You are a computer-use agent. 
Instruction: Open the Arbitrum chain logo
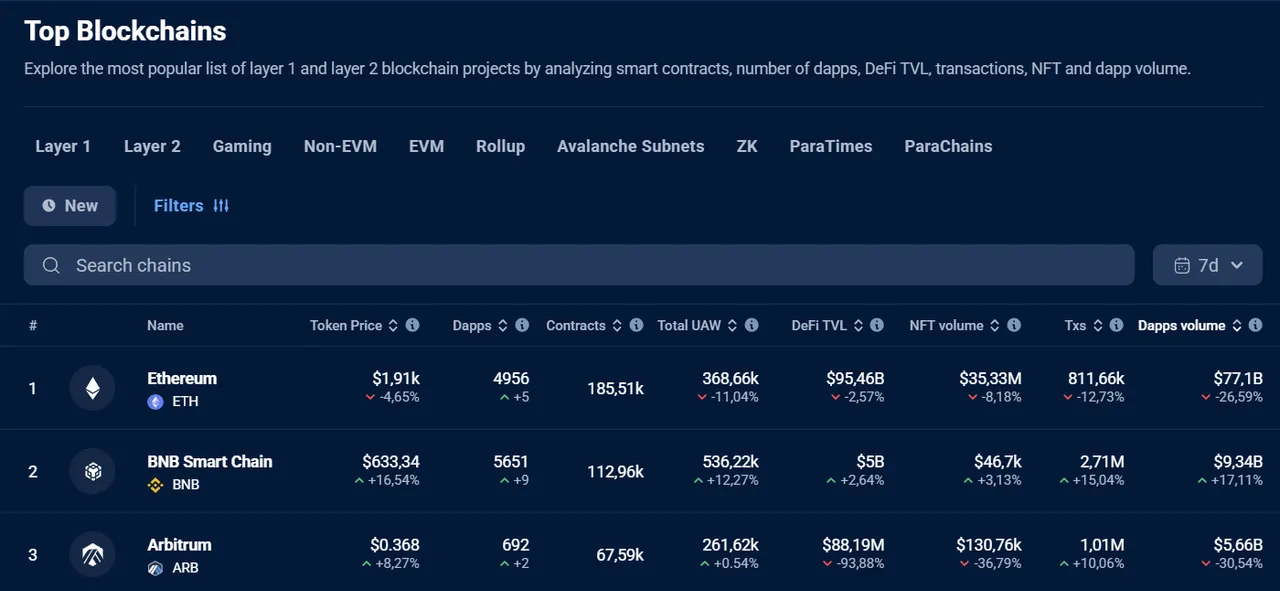[x=92, y=554]
